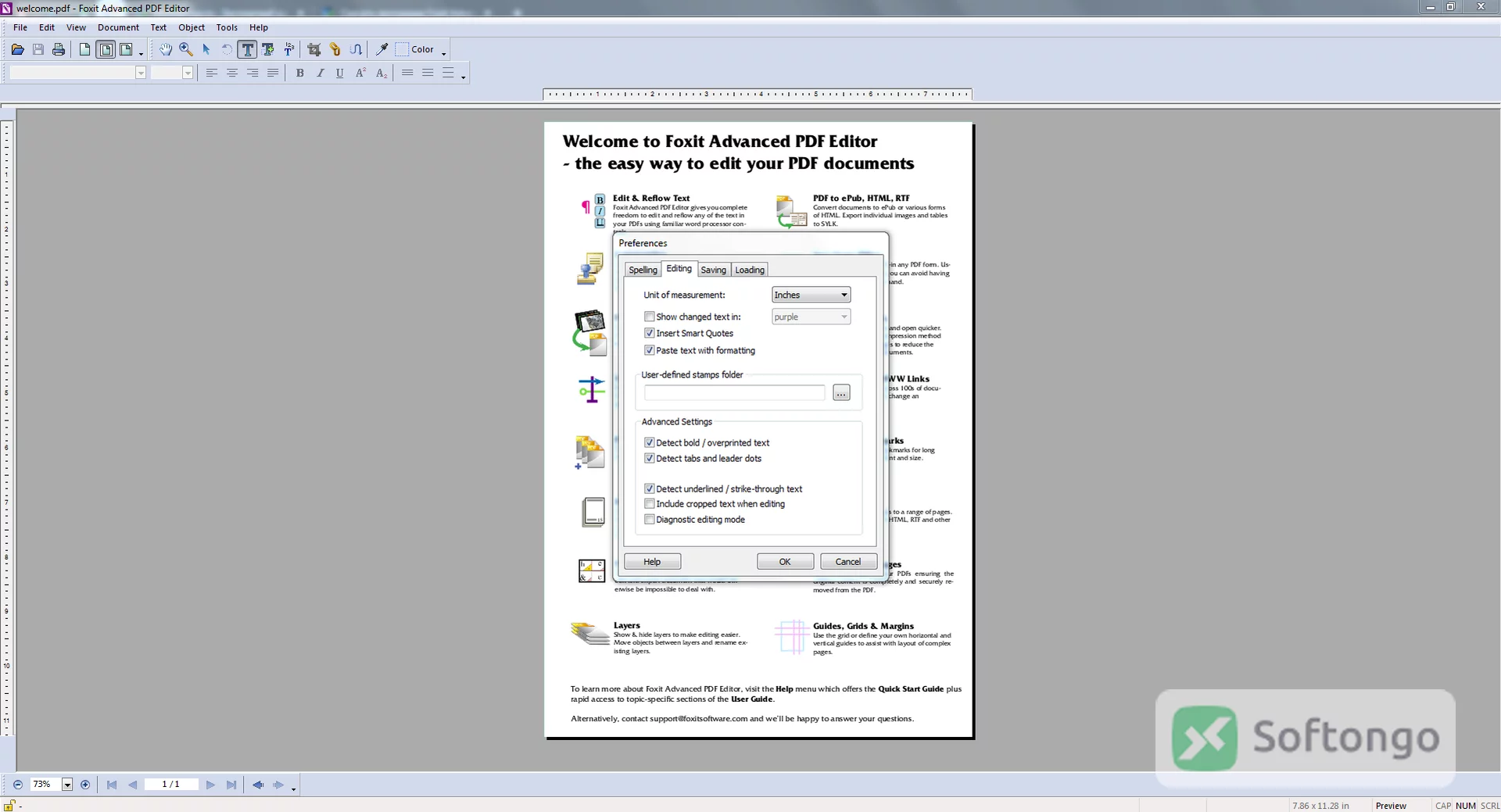Activate the Text edit T tool

tap(247, 49)
